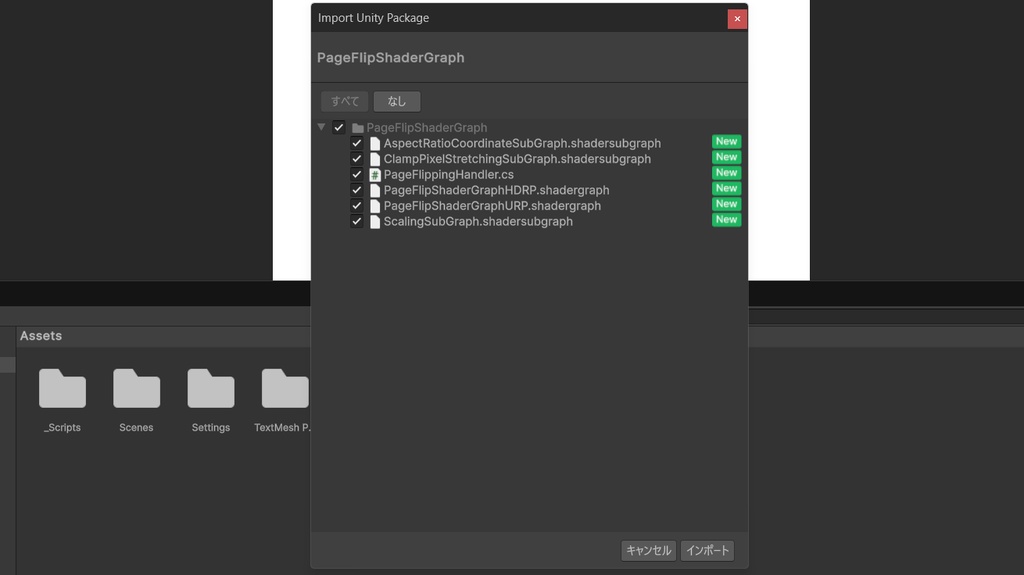Image resolution: width=1024 pixels, height=575 pixels.
Task: Uncheck the PageFlipShaderGraph root folder checkbox
Action: (338, 127)
